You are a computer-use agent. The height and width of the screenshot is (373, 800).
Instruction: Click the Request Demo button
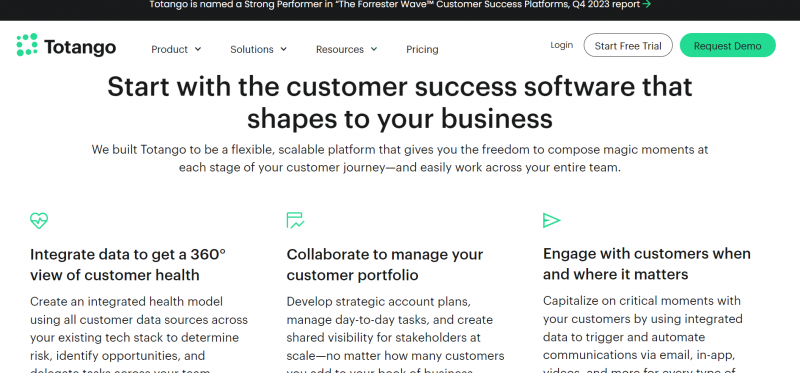pos(728,45)
